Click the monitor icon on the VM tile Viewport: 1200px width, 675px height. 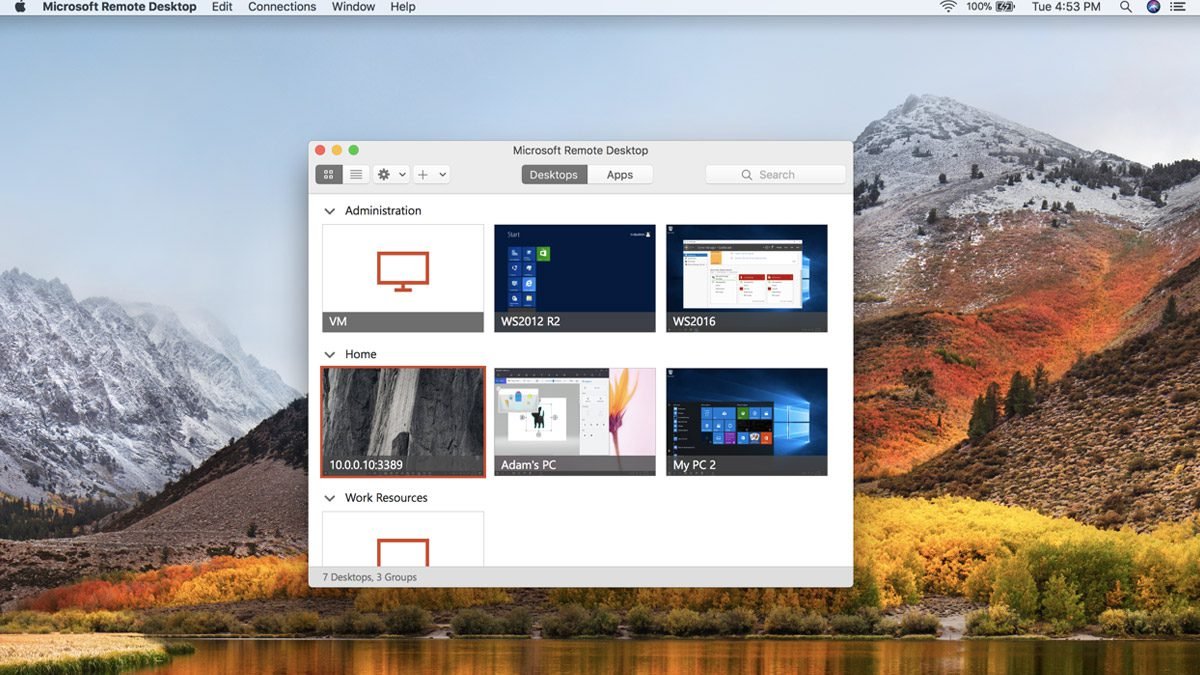pyautogui.click(x=403, y=271)
